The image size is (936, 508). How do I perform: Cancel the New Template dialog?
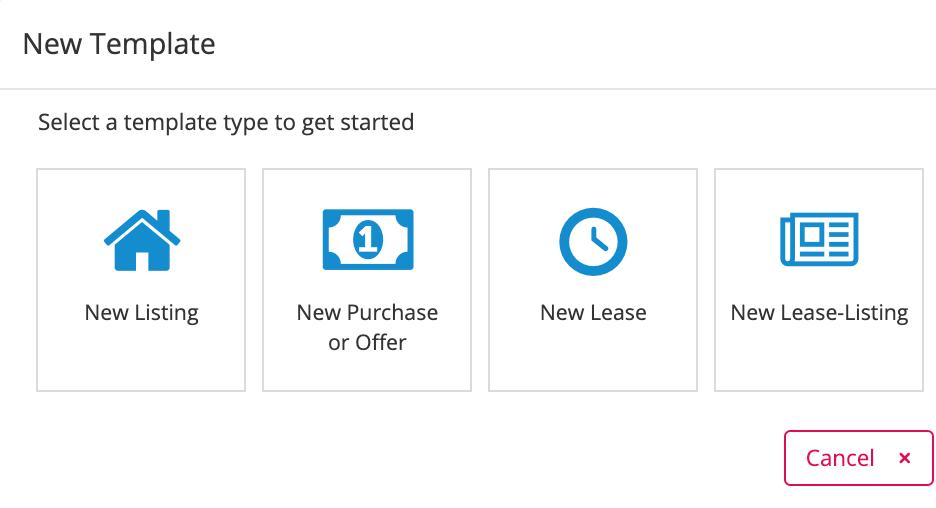tap(858, 458)
